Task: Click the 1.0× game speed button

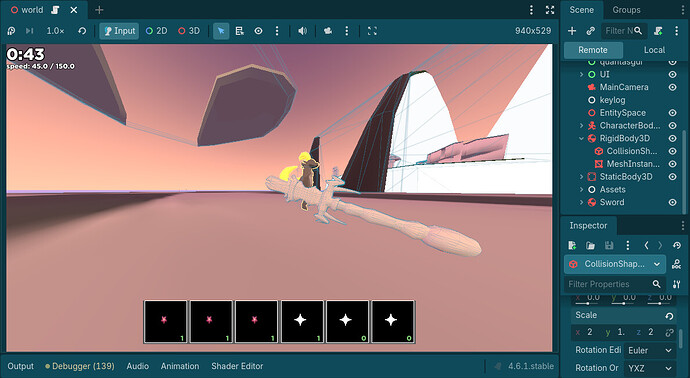Action: click(55, 31)
